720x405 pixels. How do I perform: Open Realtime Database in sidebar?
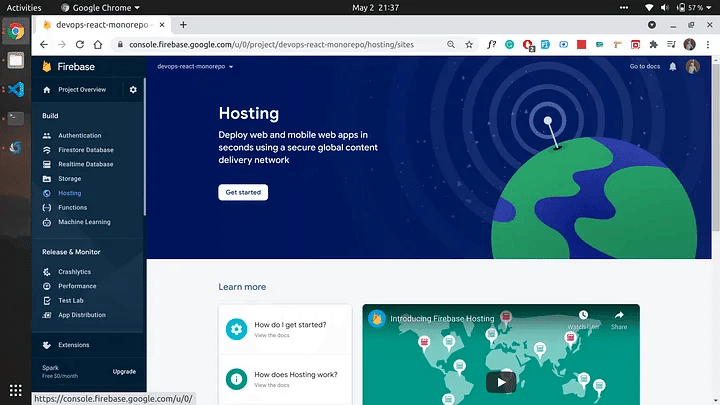[85, 164]
